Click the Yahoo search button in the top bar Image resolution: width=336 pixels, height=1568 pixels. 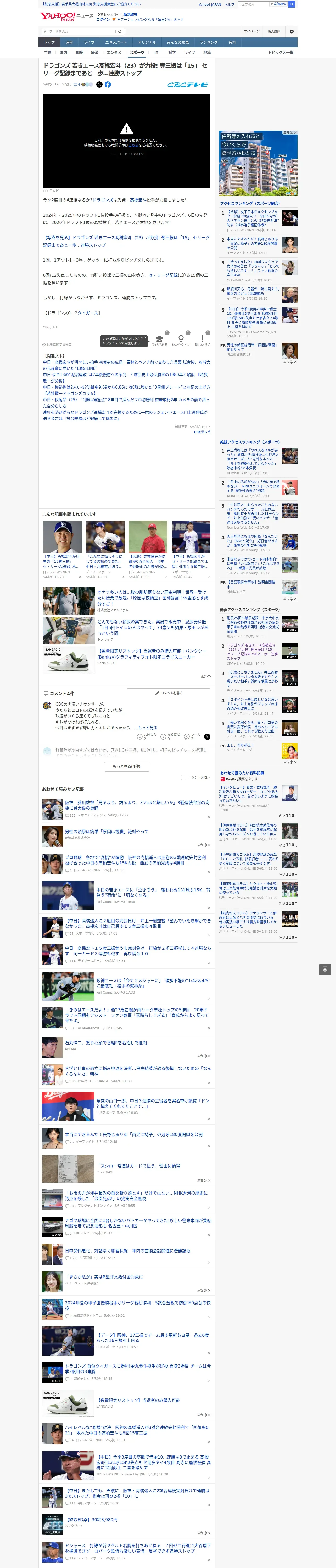(x=292, y=4)
